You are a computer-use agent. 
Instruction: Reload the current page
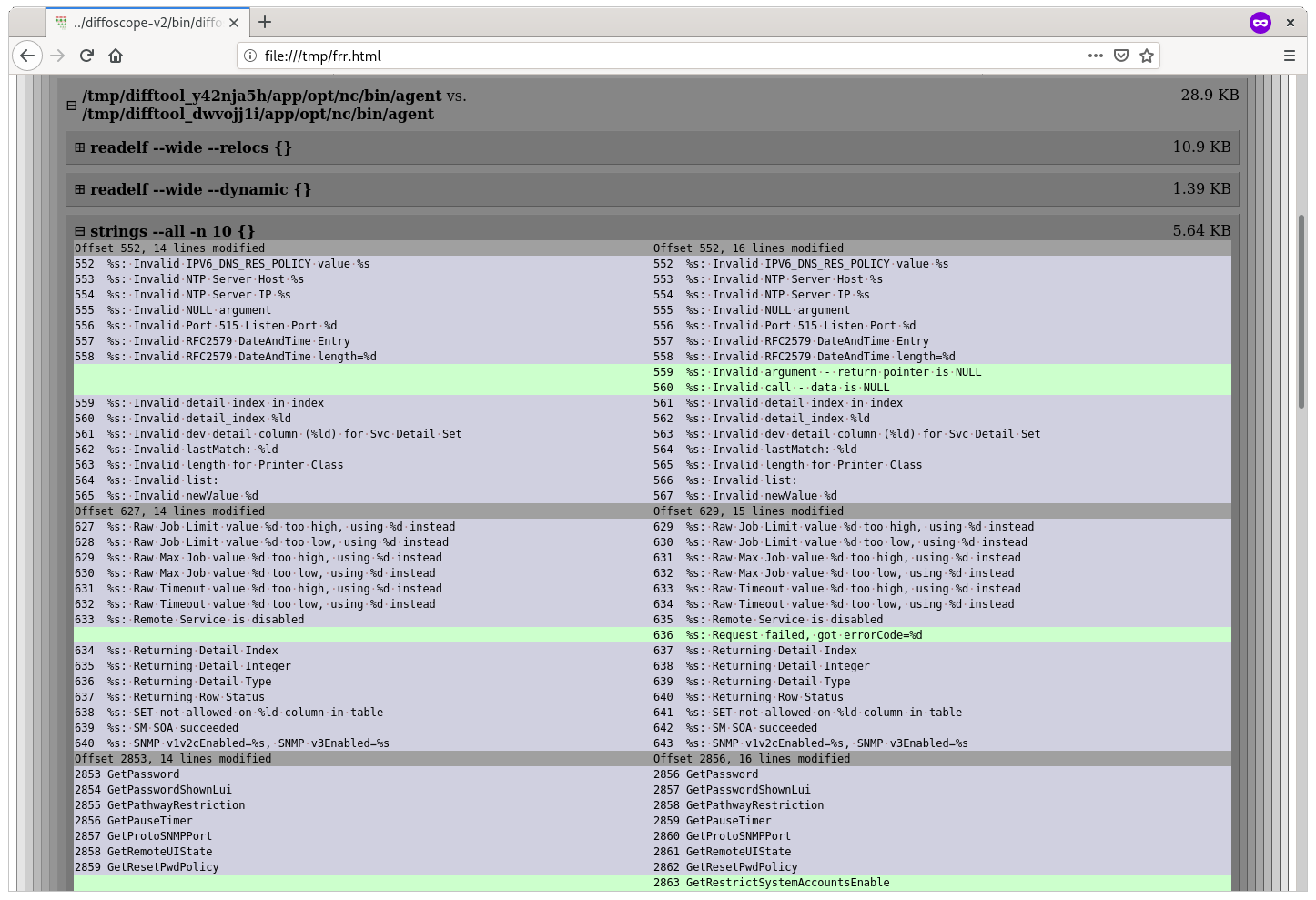(86, 56)
